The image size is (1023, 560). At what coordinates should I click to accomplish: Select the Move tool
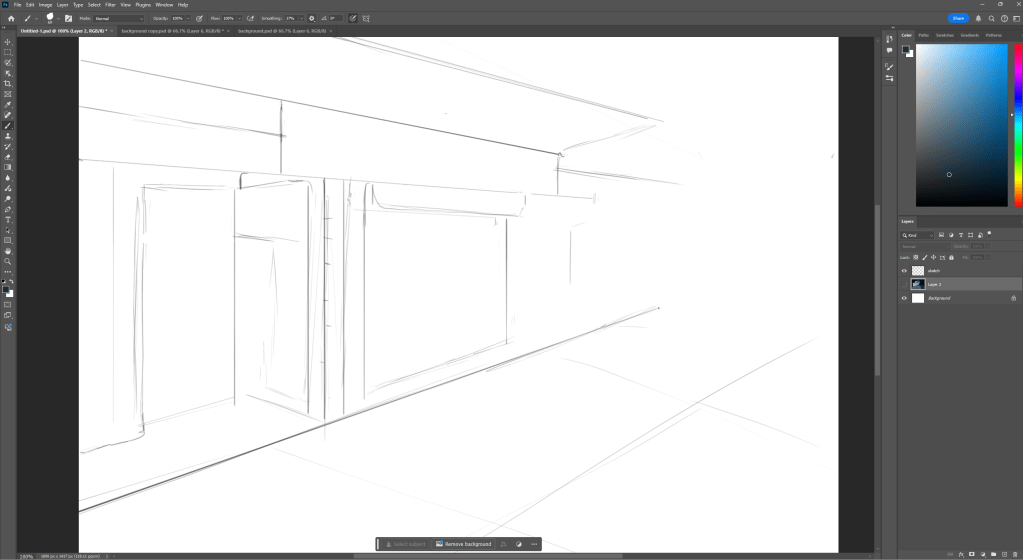tap(8, 41)
